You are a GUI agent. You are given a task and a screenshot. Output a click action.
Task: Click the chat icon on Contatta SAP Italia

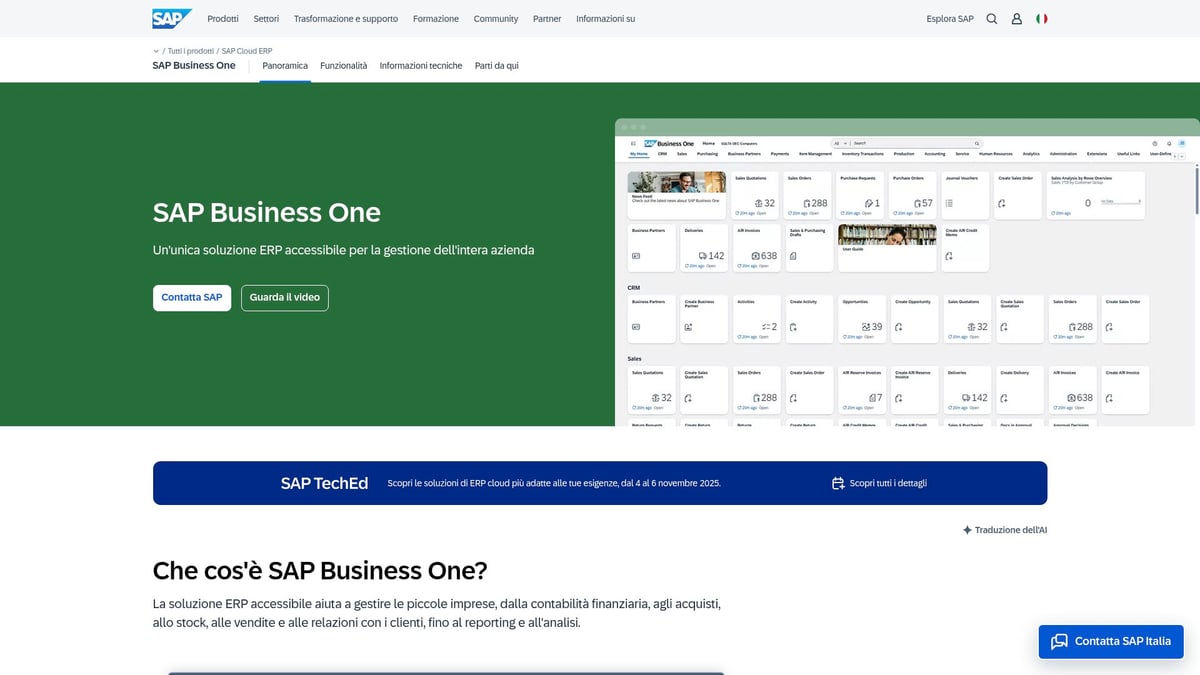[1059, 641]
